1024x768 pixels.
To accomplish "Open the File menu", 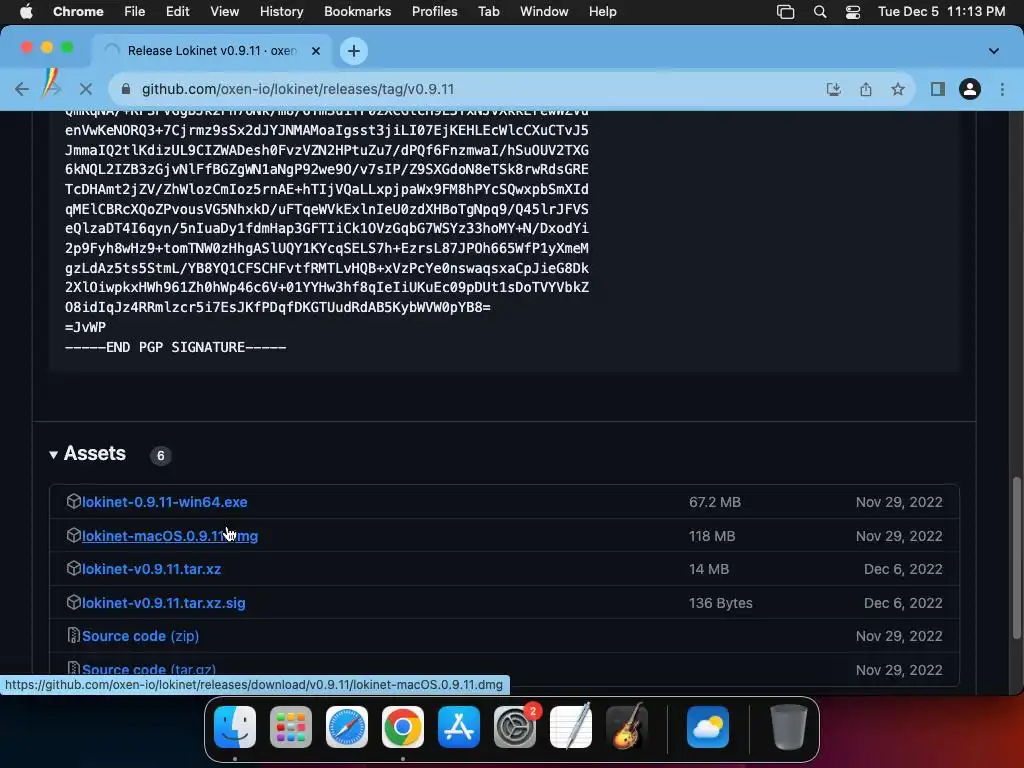I will [135, 12].
